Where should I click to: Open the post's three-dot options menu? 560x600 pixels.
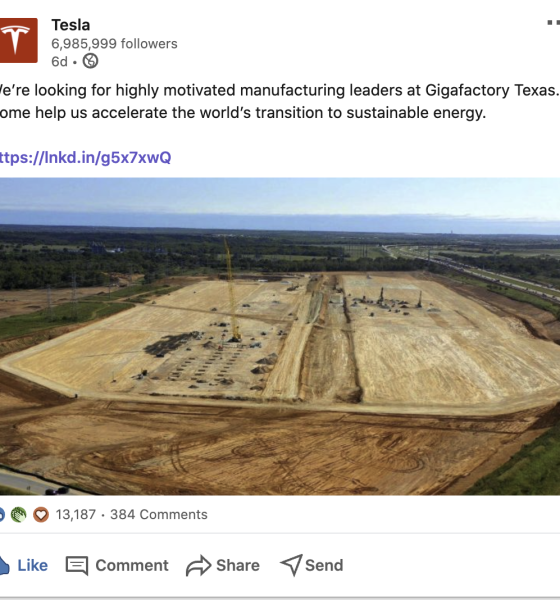click(x=553, y=23)
